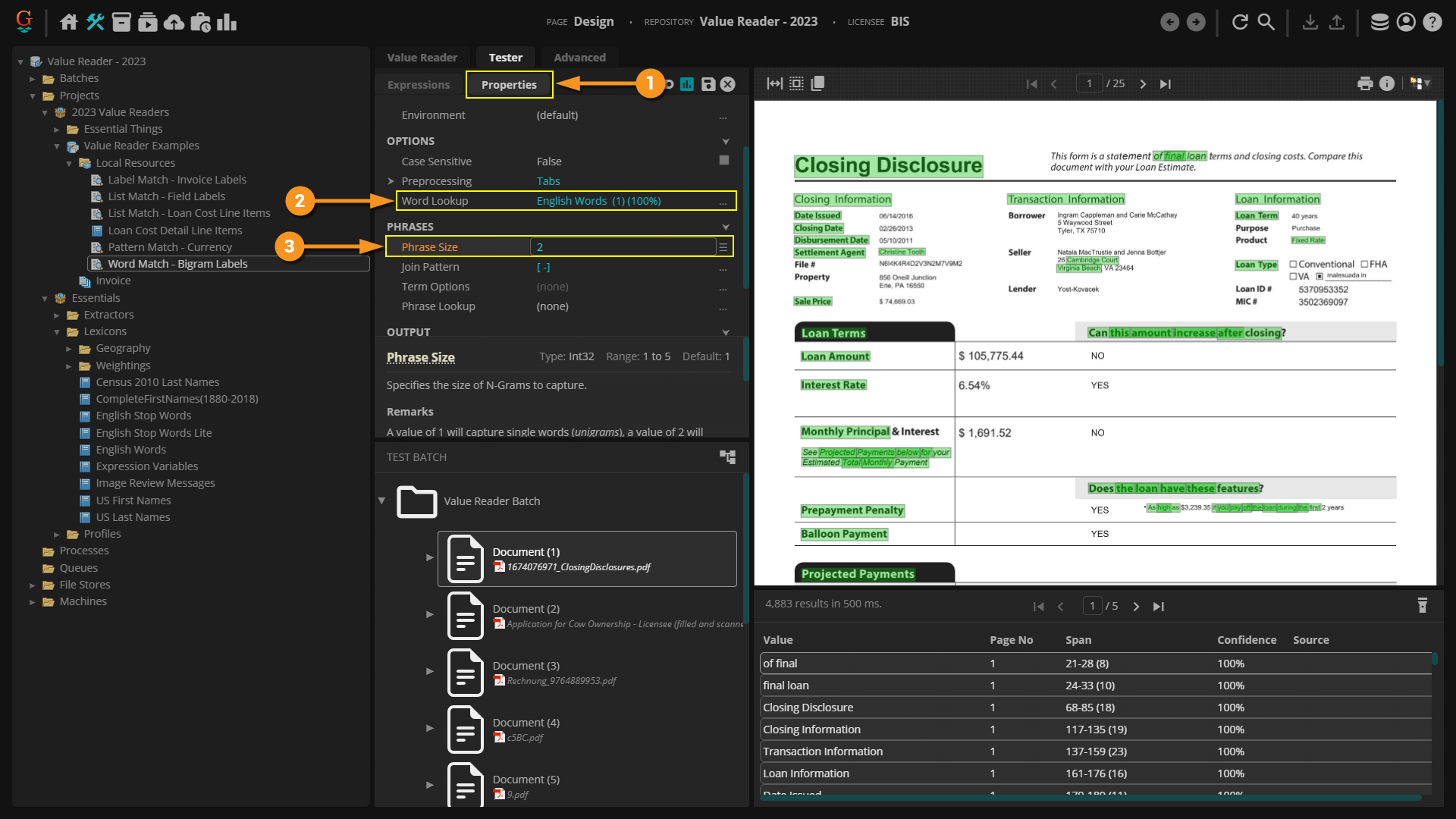Go to next document page
The width and height of the screenshot is (1456, 819).
click(x=1143, y=83)
